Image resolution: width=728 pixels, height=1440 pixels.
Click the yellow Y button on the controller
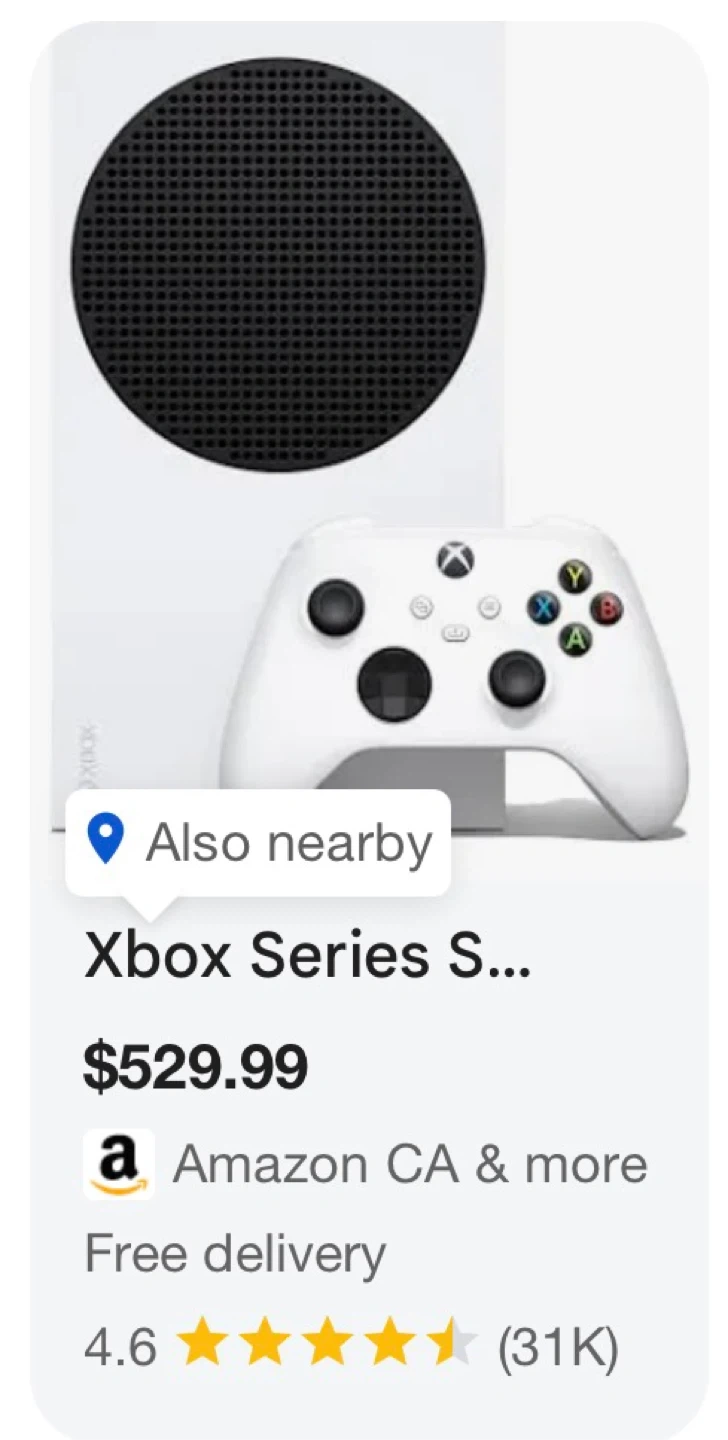(x=575, y=576)
